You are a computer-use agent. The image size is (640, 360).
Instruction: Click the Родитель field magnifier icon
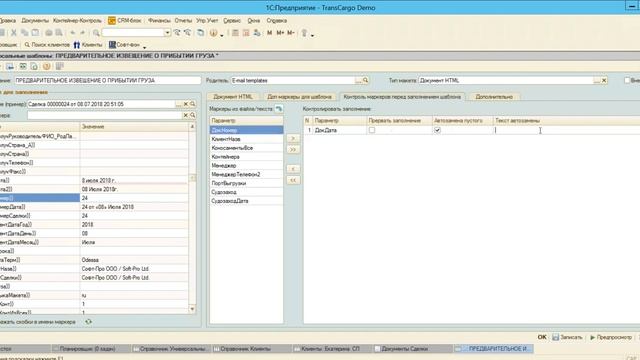pyautogui.click(x=366, y=80)
